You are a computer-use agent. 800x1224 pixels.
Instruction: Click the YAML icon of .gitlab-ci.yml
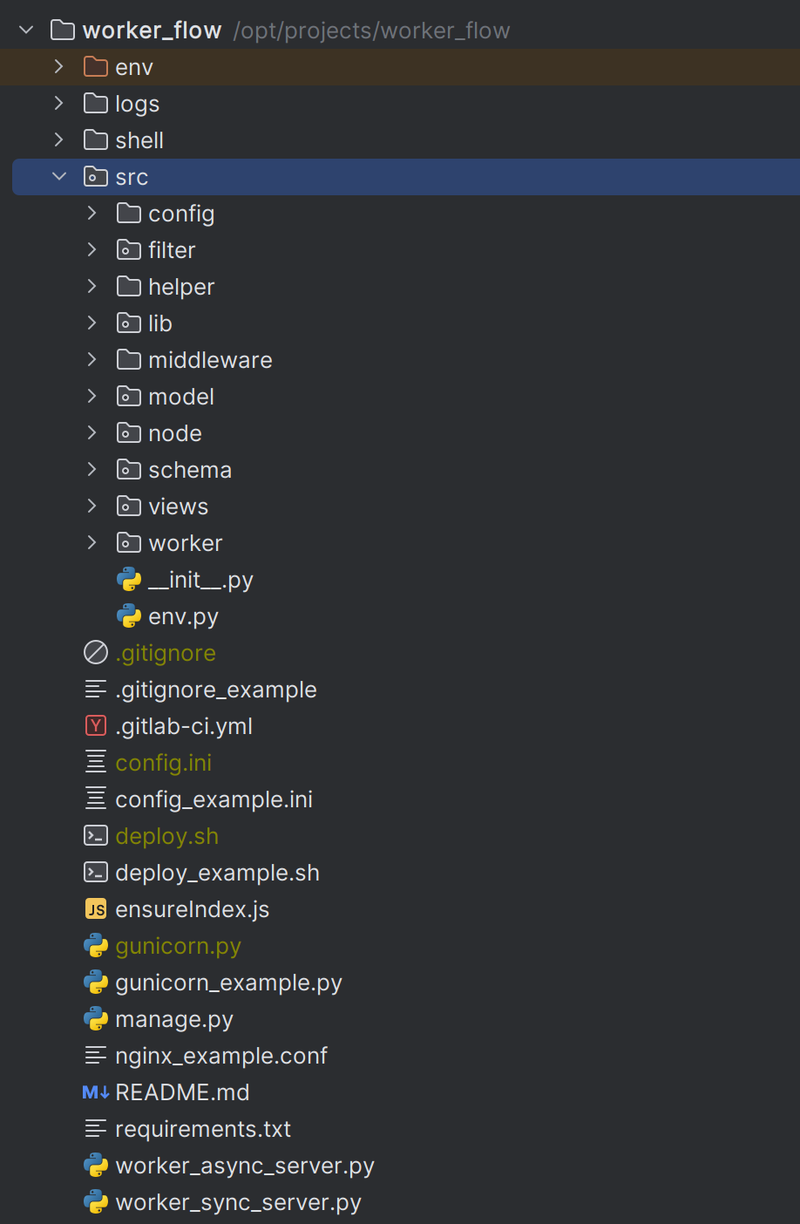coord(96,726)
